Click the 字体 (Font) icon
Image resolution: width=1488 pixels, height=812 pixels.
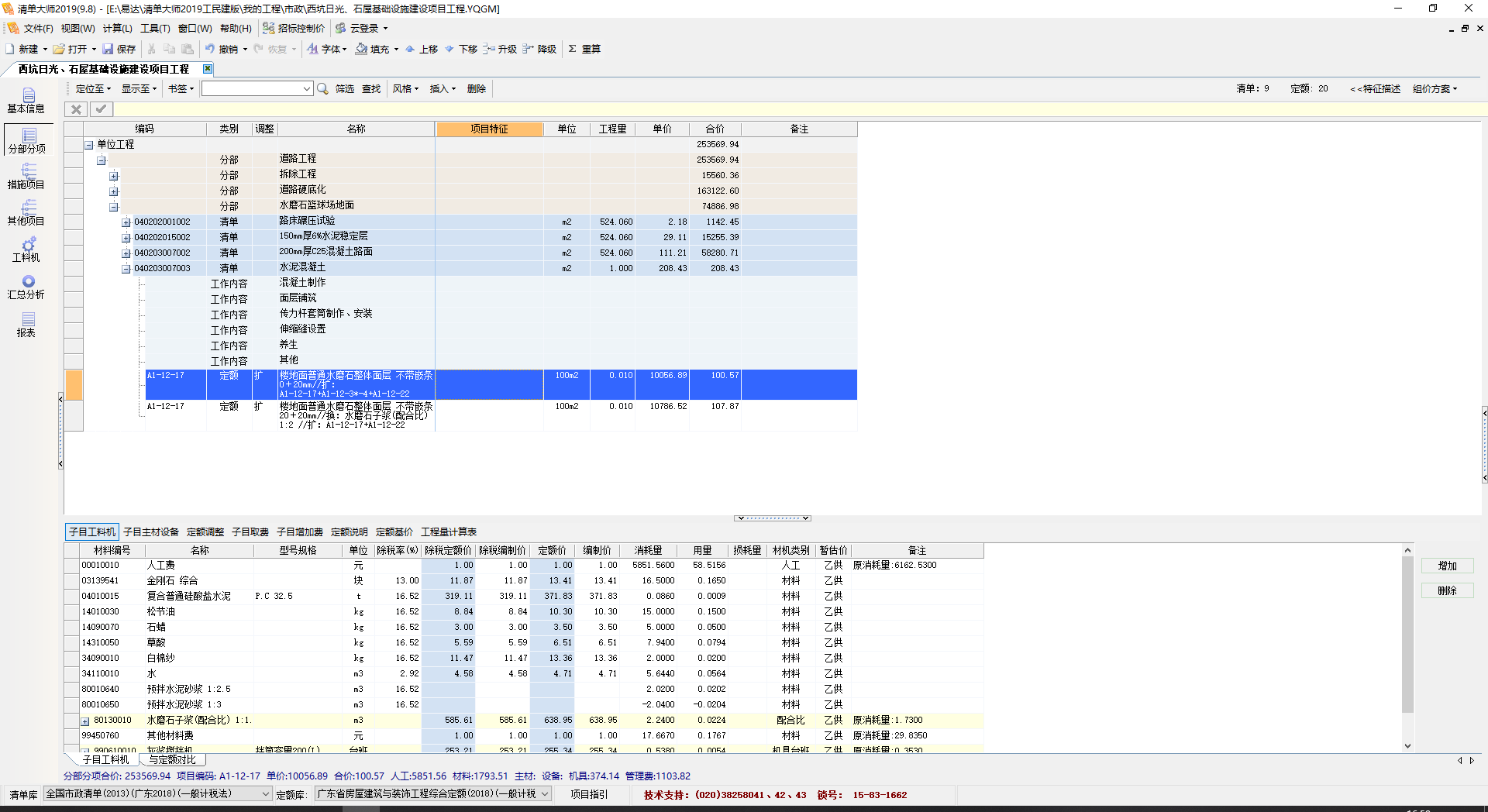point(312,49)
